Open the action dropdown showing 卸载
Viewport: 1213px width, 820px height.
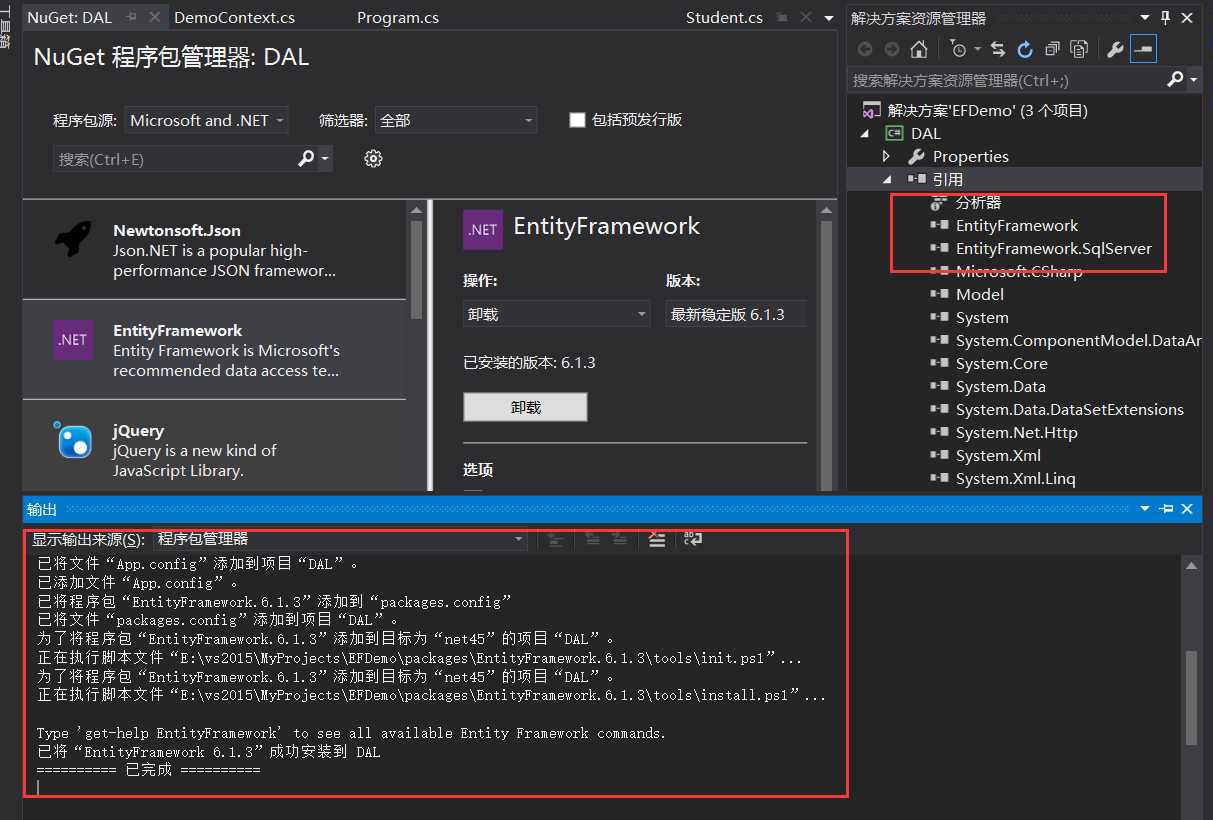(x=557, y=314)
